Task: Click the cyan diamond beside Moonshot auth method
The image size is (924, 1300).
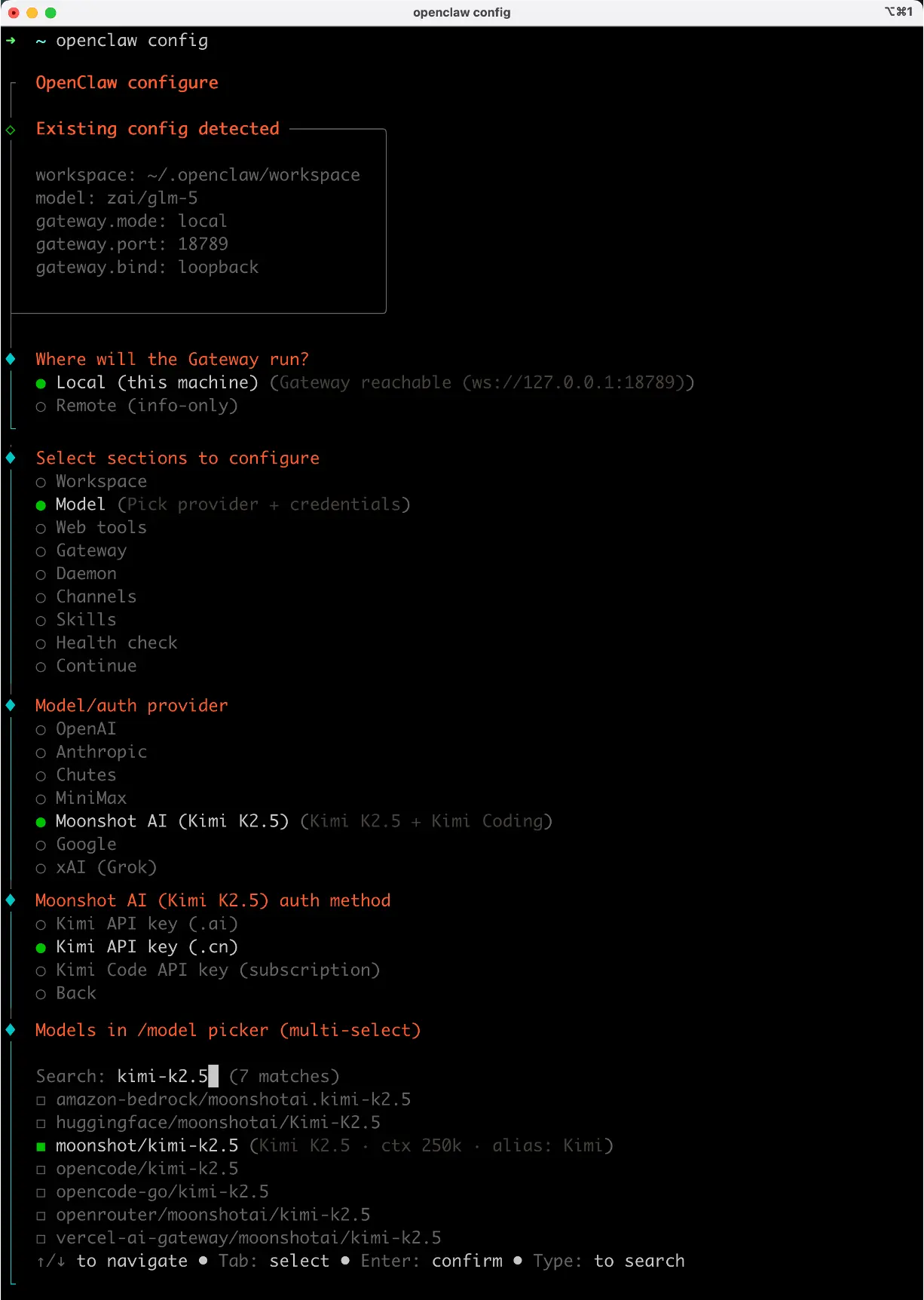Action: [11, 900]
